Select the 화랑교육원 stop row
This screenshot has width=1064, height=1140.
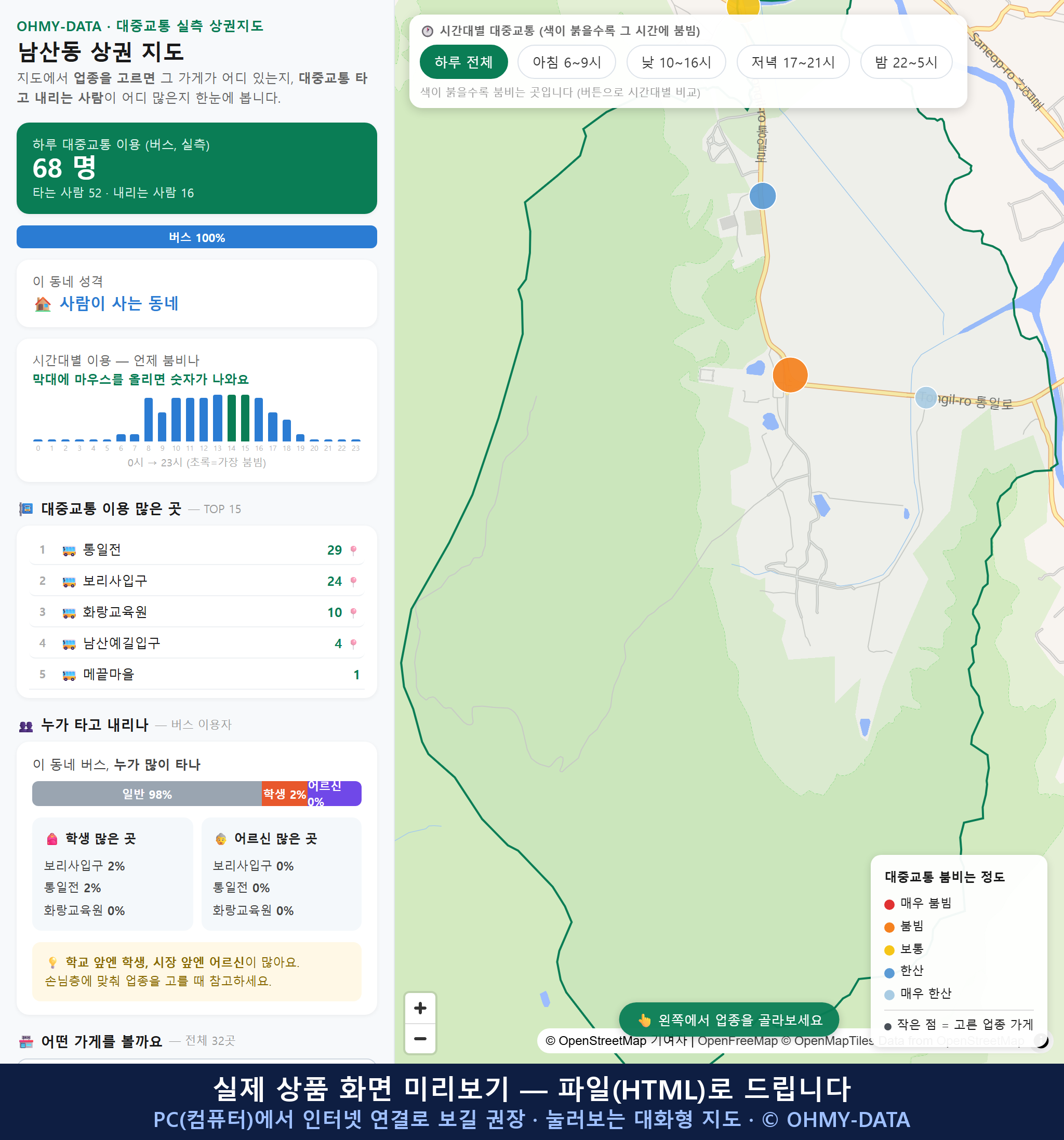197,611
